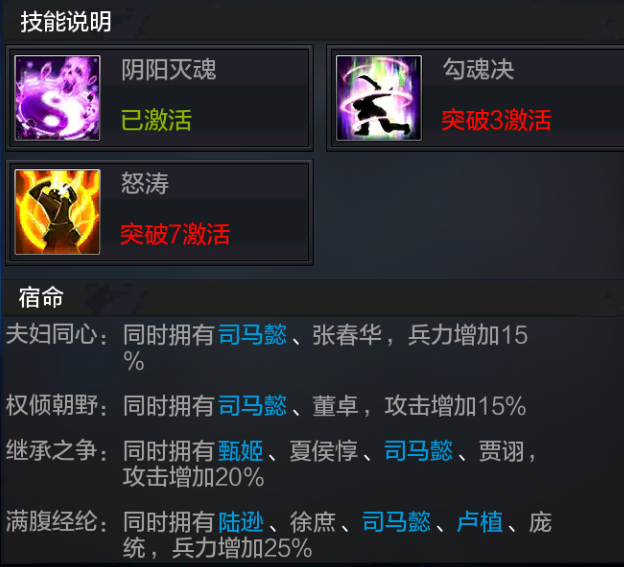Viewport: 624px width, 567px height.
Task: Click the blue 卢植 hero link
Action: pos(480,522)
